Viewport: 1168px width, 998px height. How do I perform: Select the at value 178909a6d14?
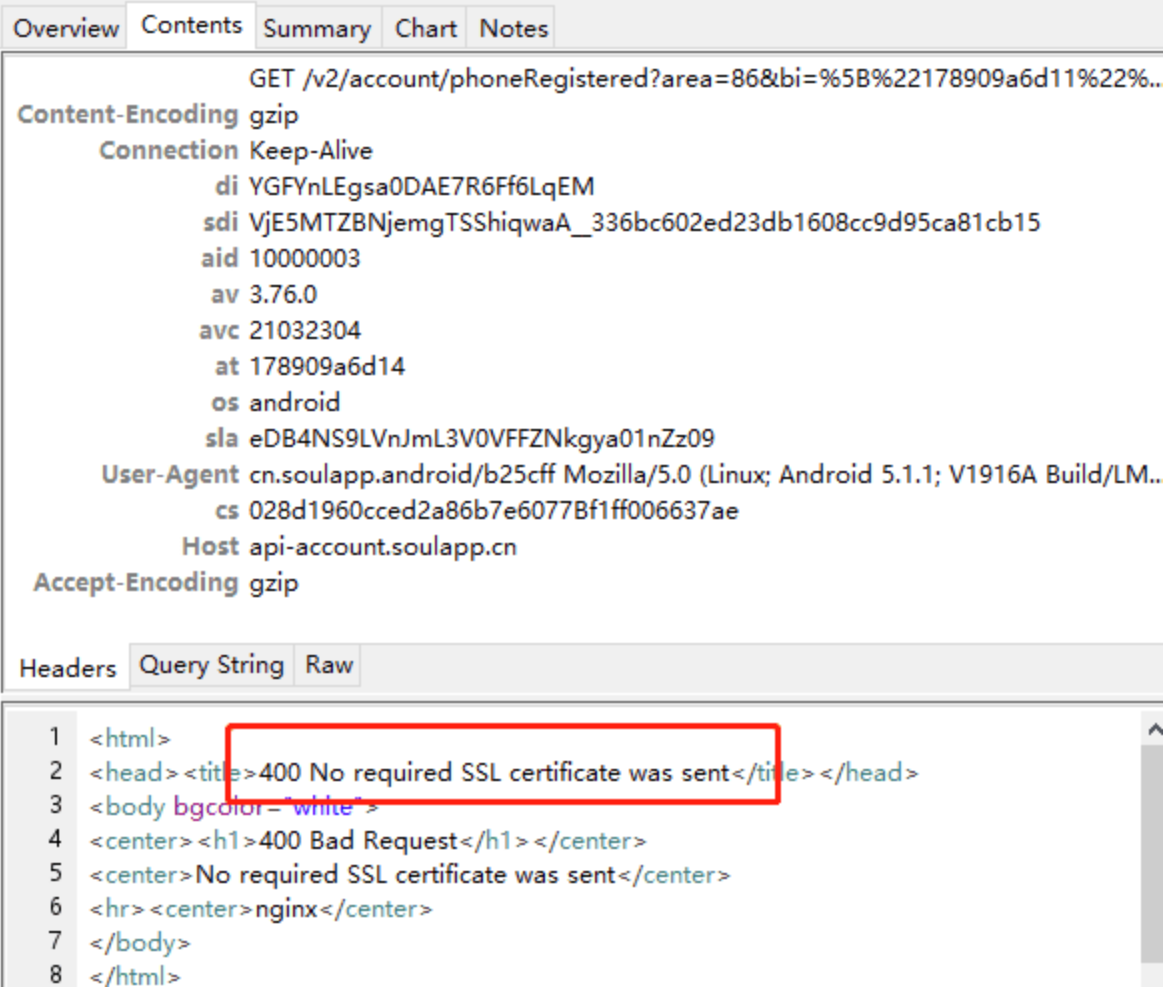[x=327, y=366]
